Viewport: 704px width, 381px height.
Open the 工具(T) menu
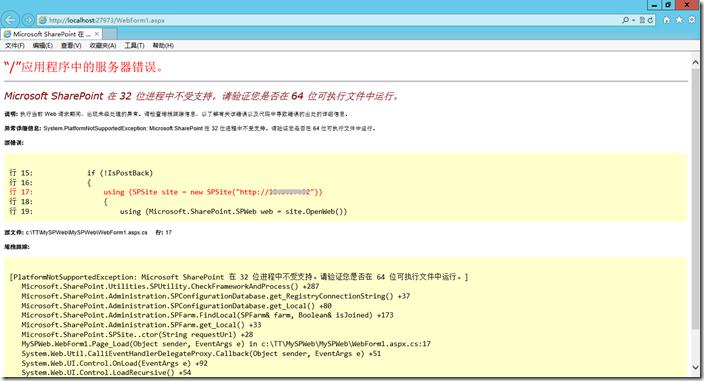(134, 45)
